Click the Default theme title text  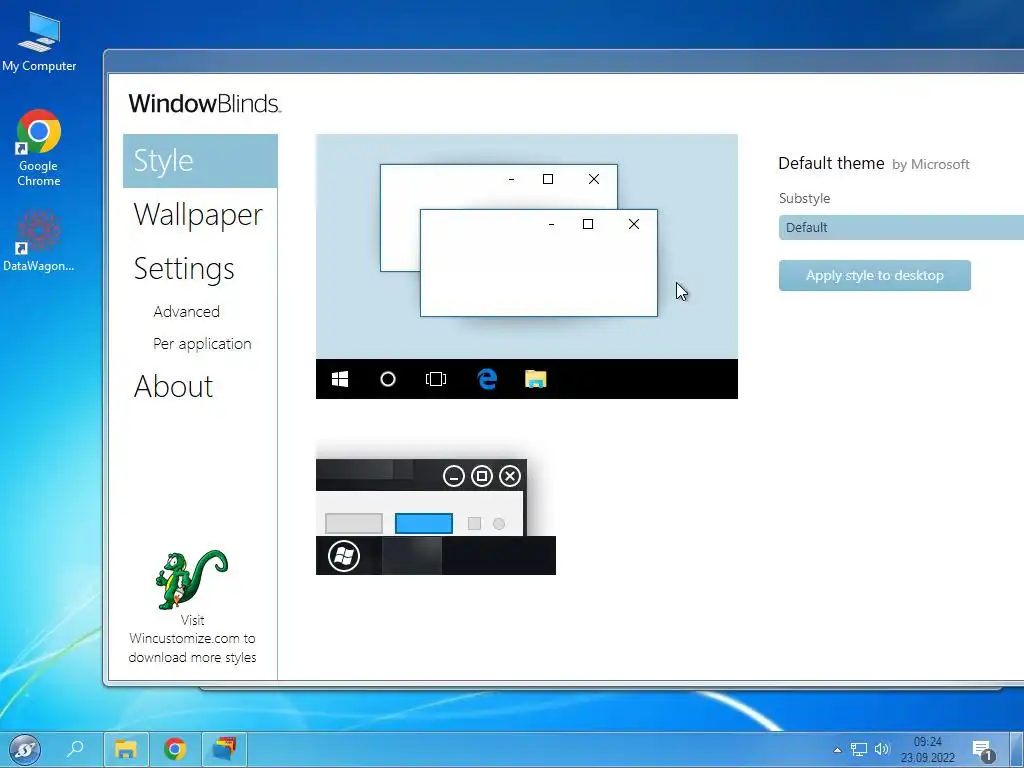(831, 163)
